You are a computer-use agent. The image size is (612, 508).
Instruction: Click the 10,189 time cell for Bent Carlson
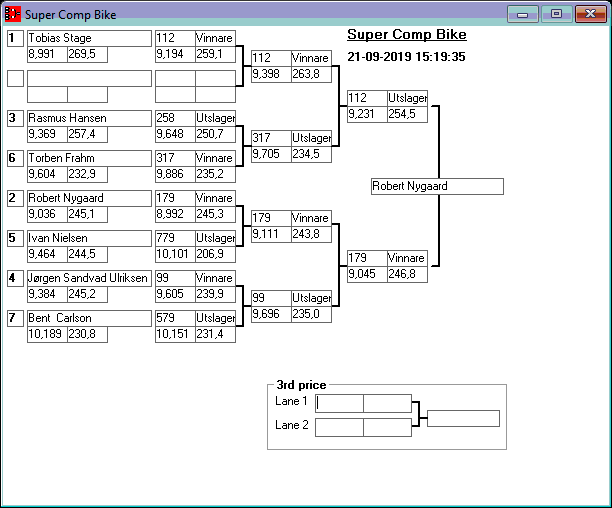(47, 334)
